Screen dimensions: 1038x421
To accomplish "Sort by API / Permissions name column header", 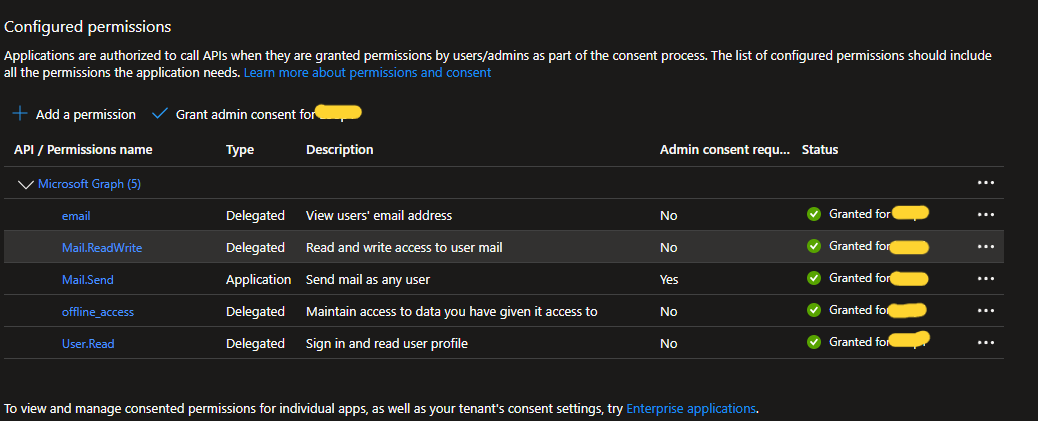I will pos(83,150).
